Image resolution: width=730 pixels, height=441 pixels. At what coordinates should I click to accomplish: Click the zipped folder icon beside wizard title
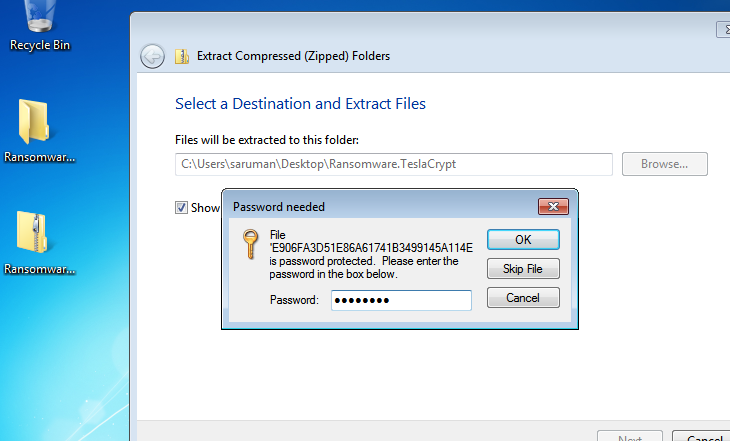[182, 56]
